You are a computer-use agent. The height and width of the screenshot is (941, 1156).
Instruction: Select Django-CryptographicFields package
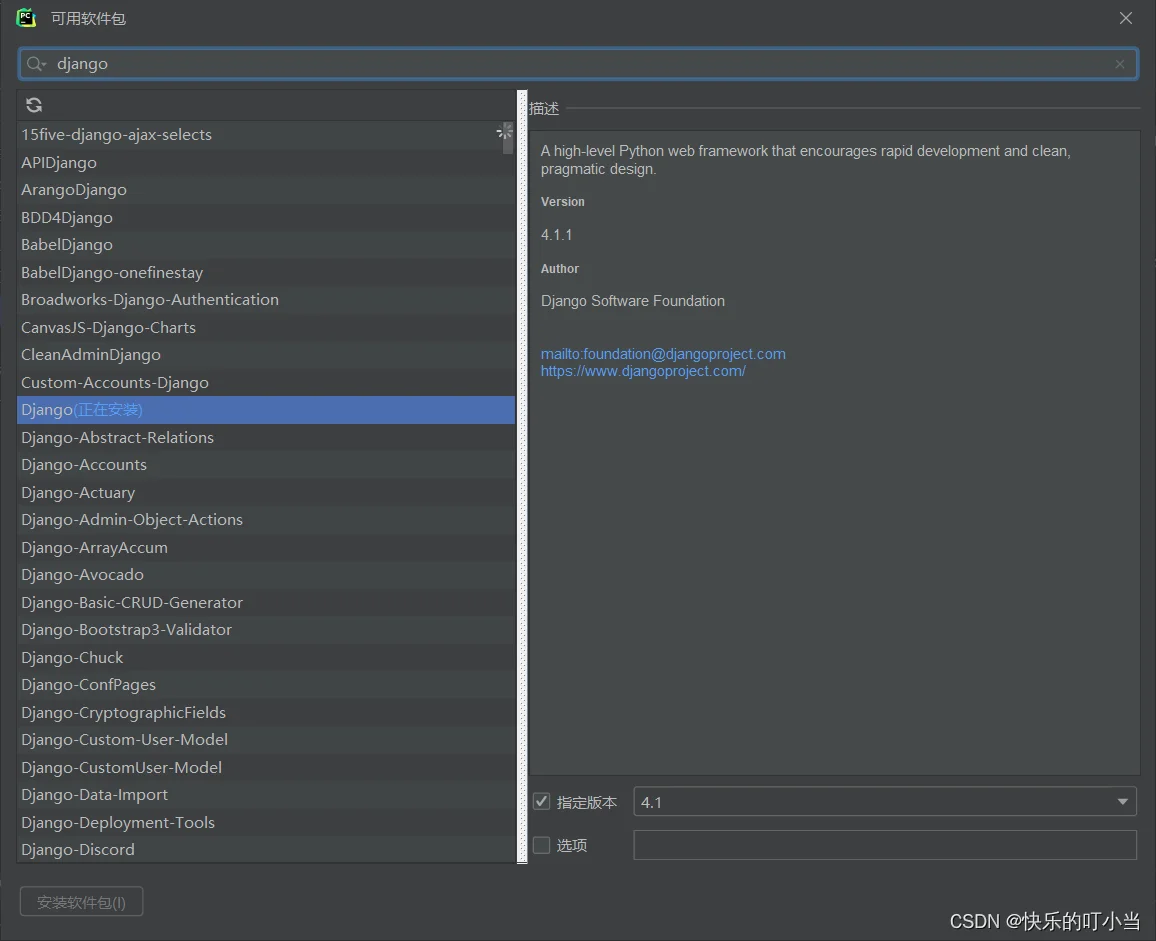[x=265, y=712]
